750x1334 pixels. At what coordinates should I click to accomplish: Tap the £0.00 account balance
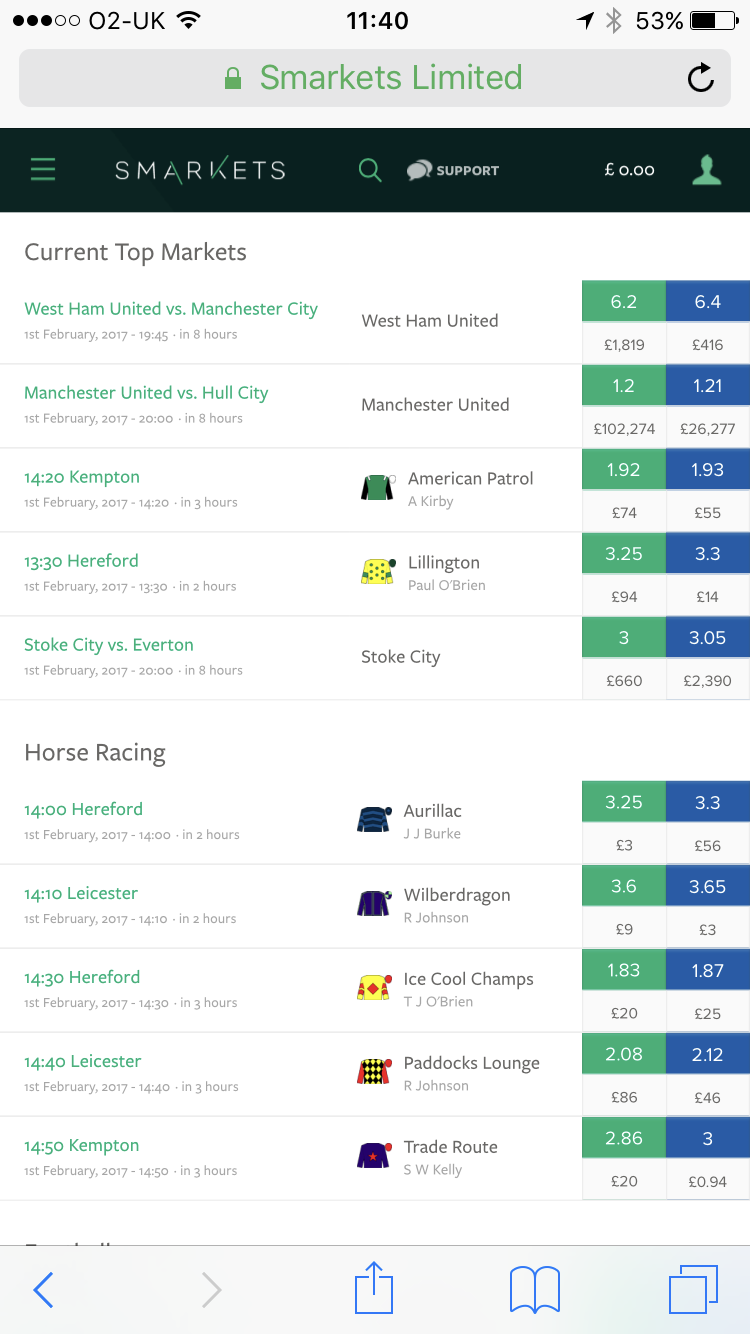[x=629, y=170]
